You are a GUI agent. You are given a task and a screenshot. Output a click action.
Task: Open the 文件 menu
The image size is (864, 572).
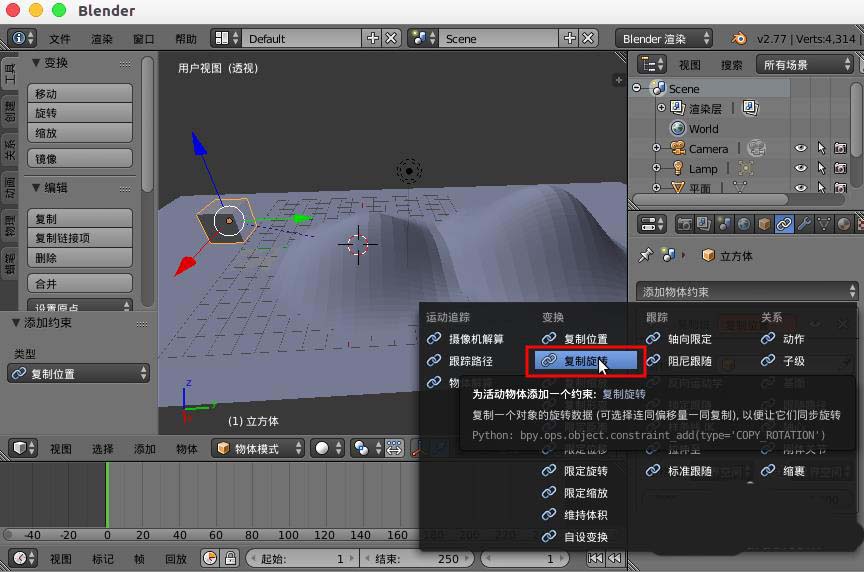tap(60, 39)
